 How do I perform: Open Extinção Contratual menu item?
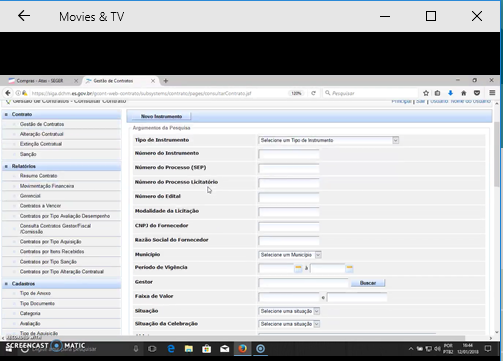(x=41, y=144)
